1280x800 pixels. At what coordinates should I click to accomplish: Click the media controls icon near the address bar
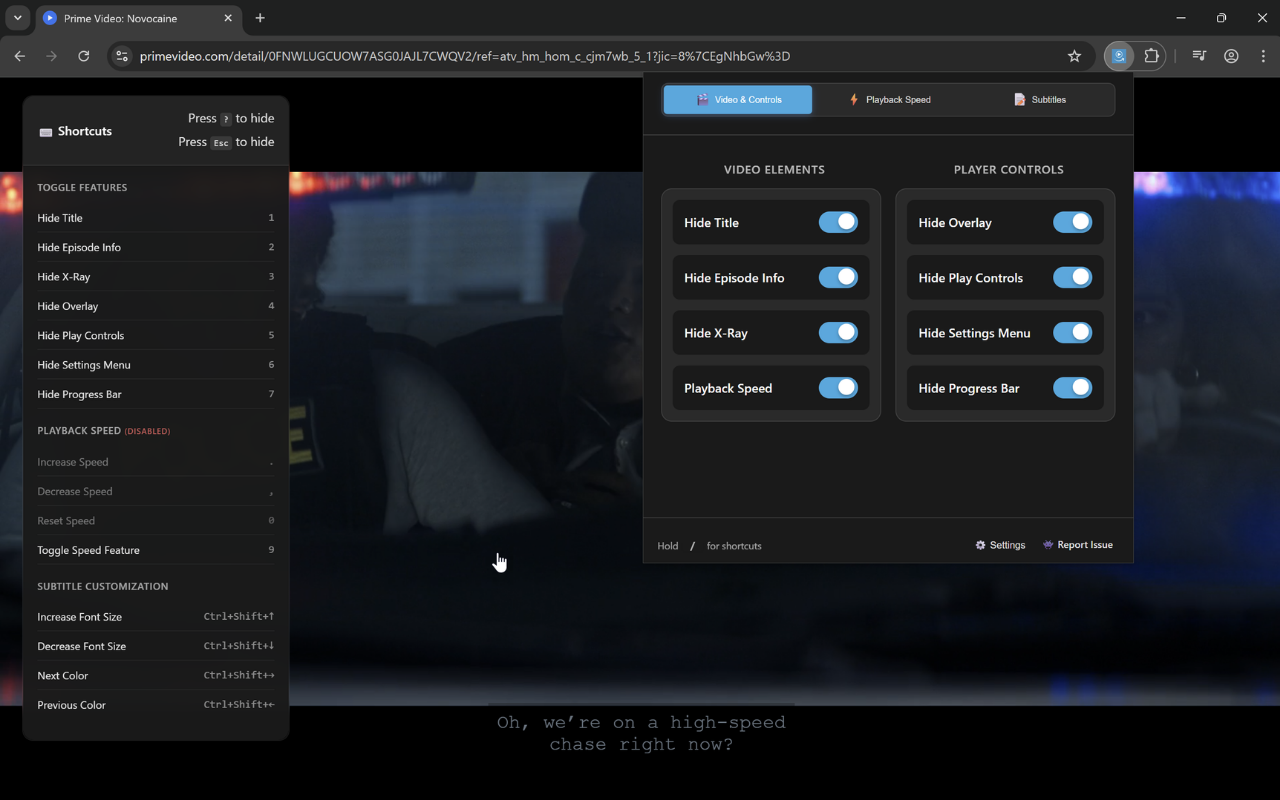pos(1198,56)
